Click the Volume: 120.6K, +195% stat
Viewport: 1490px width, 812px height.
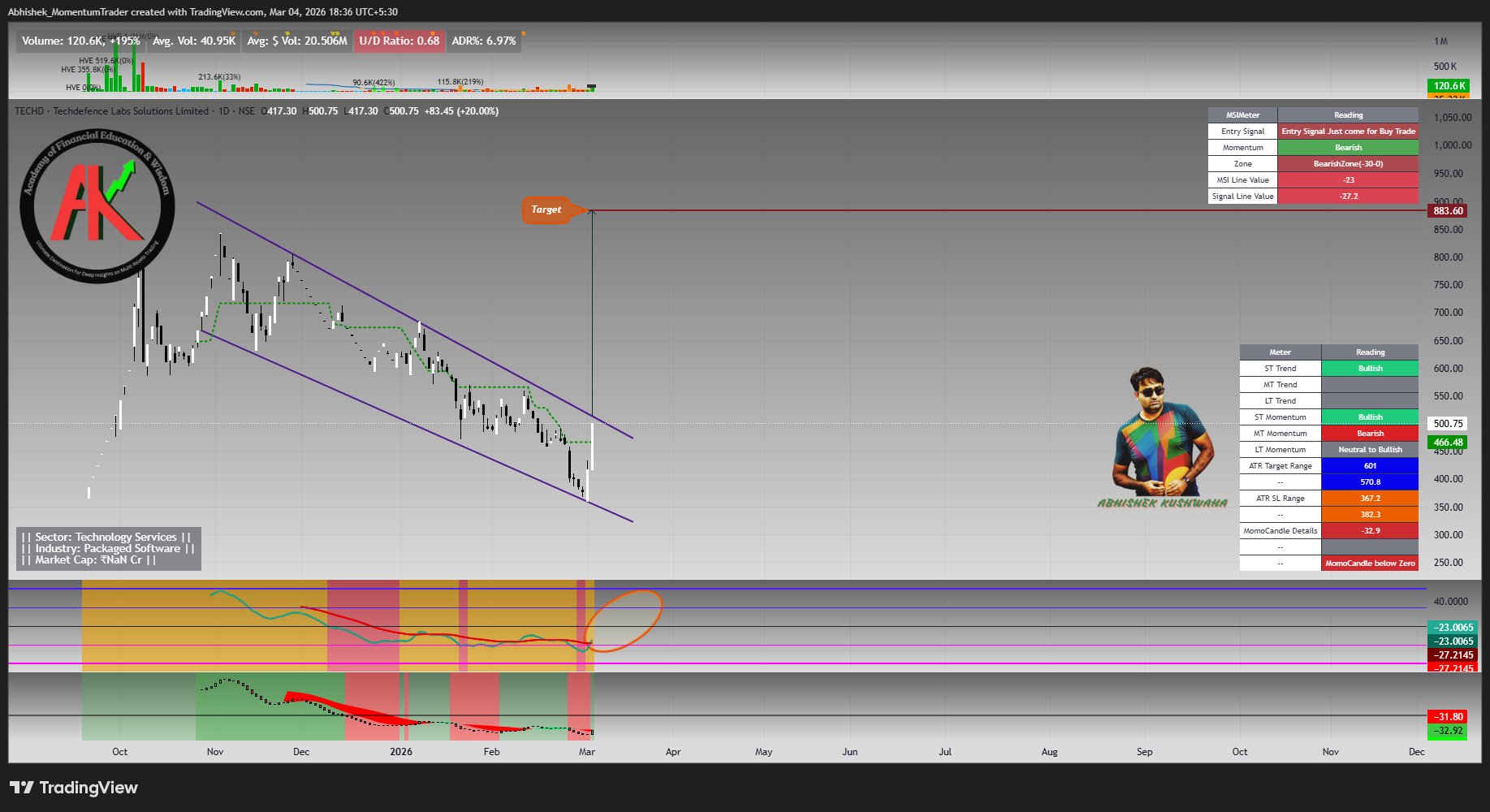[80, 41]
